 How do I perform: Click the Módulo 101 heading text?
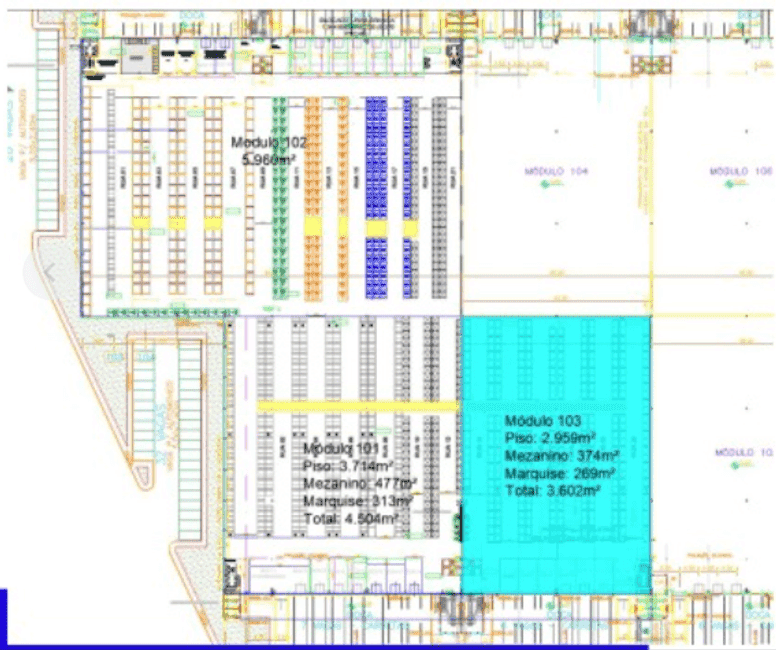tap(341, 448)
